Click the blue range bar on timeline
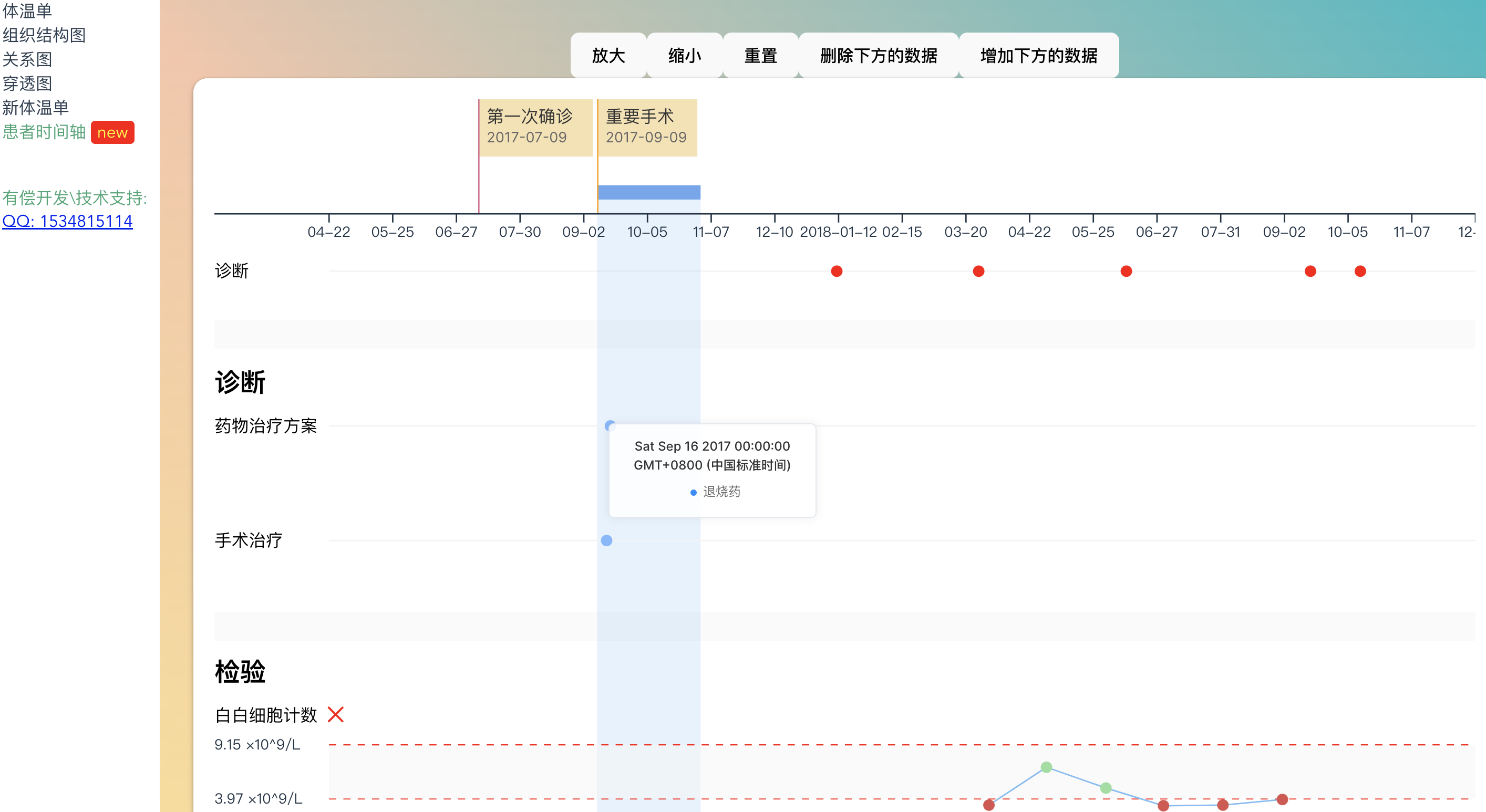This screenshot has width=1486, height=812. (x=649, y=192)
